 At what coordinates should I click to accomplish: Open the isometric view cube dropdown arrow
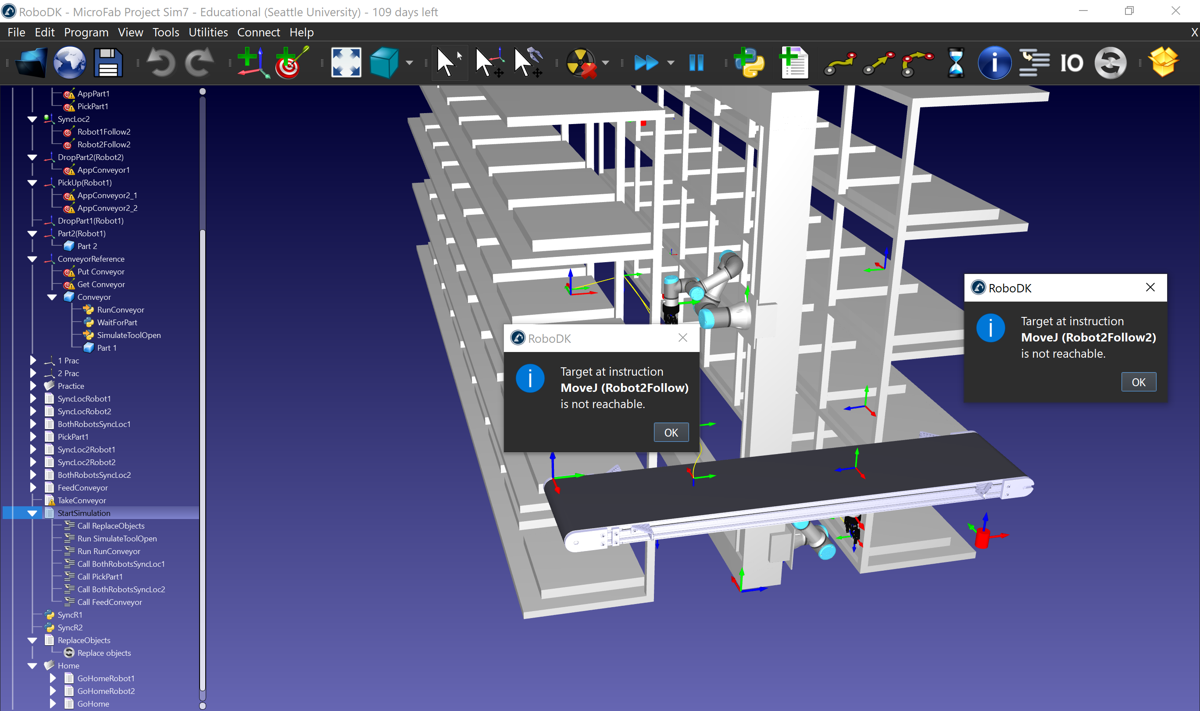click(x=409, y=64)
